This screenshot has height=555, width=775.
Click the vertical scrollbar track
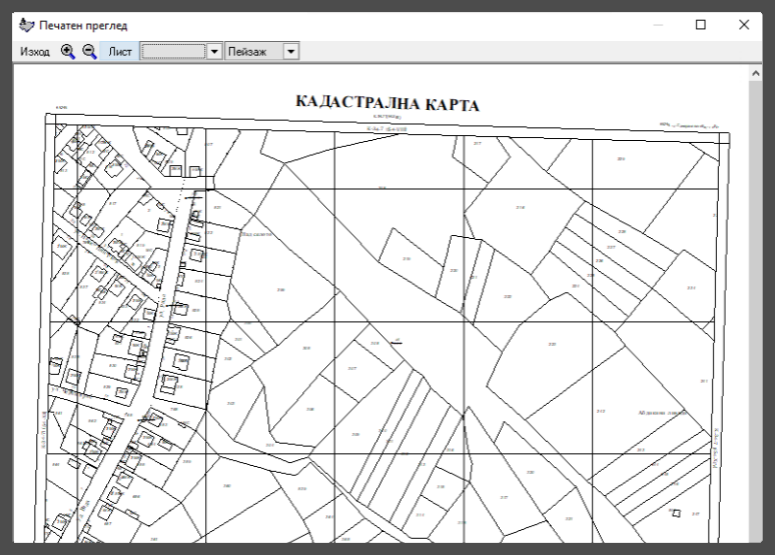tap(755, 300)
